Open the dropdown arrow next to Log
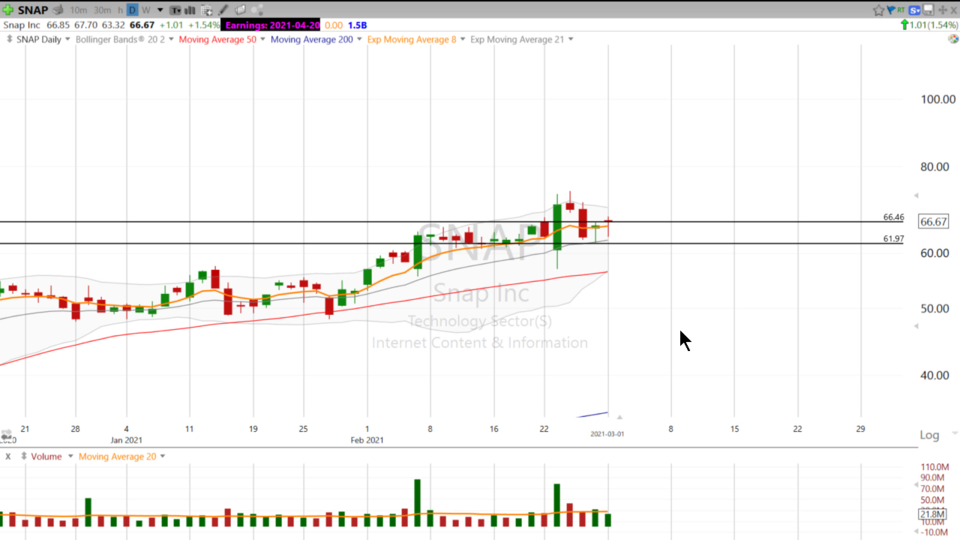 point(954,433)
